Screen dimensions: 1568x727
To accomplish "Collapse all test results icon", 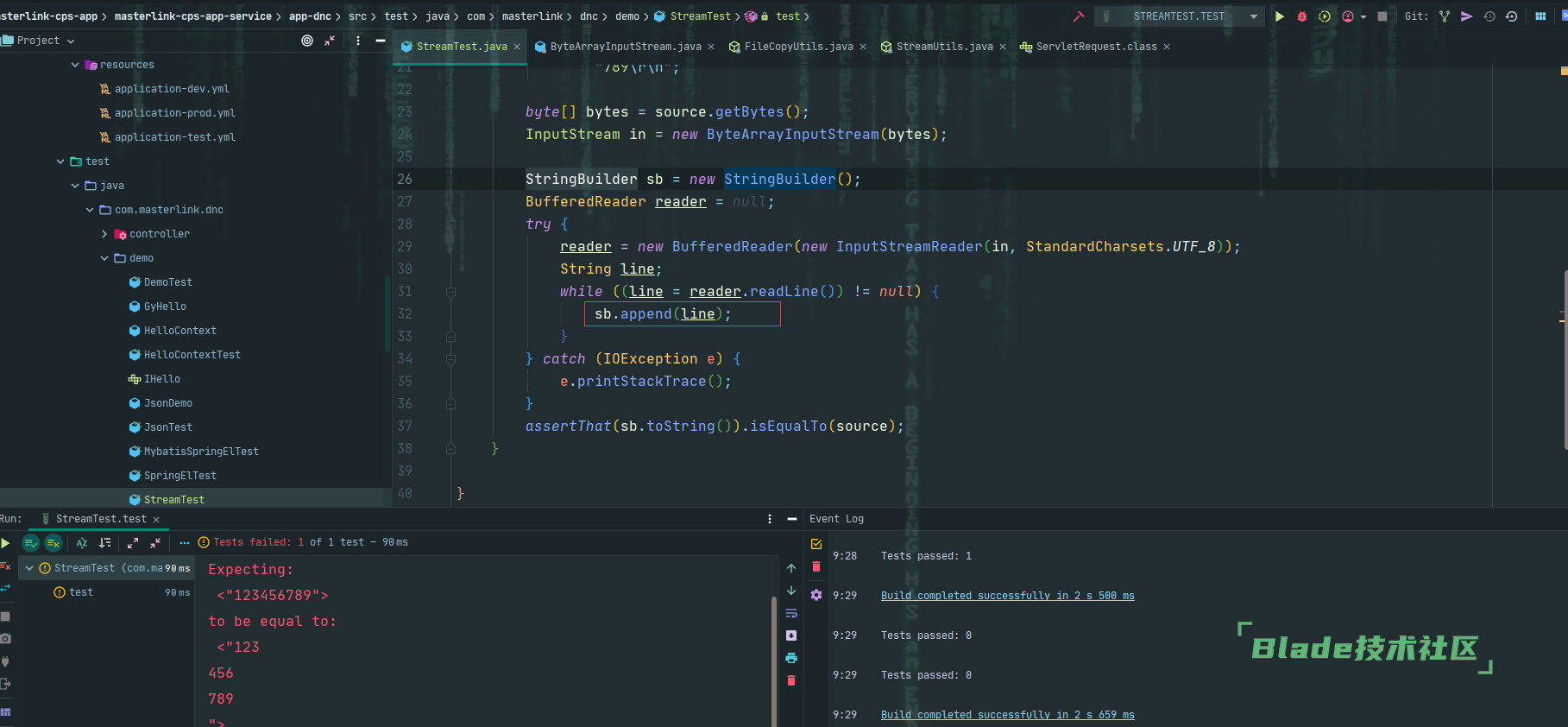I will (x=155, y=543).
